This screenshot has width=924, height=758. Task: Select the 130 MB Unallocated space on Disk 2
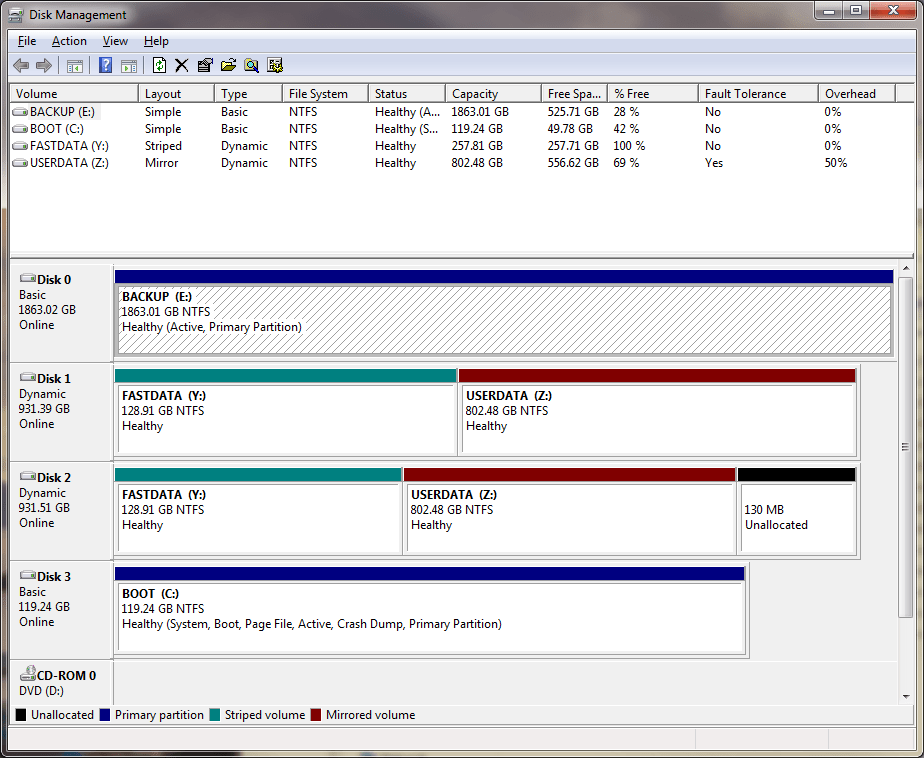click(795, 510)
